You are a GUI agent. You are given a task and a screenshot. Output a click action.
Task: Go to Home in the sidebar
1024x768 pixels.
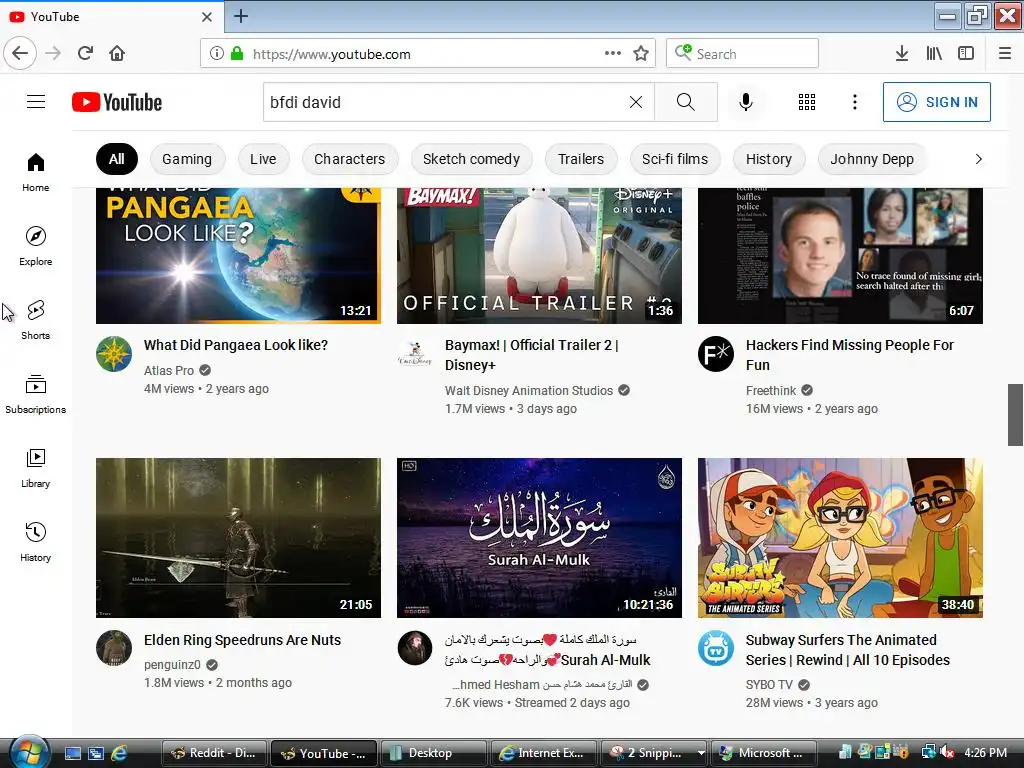(36, 172)
